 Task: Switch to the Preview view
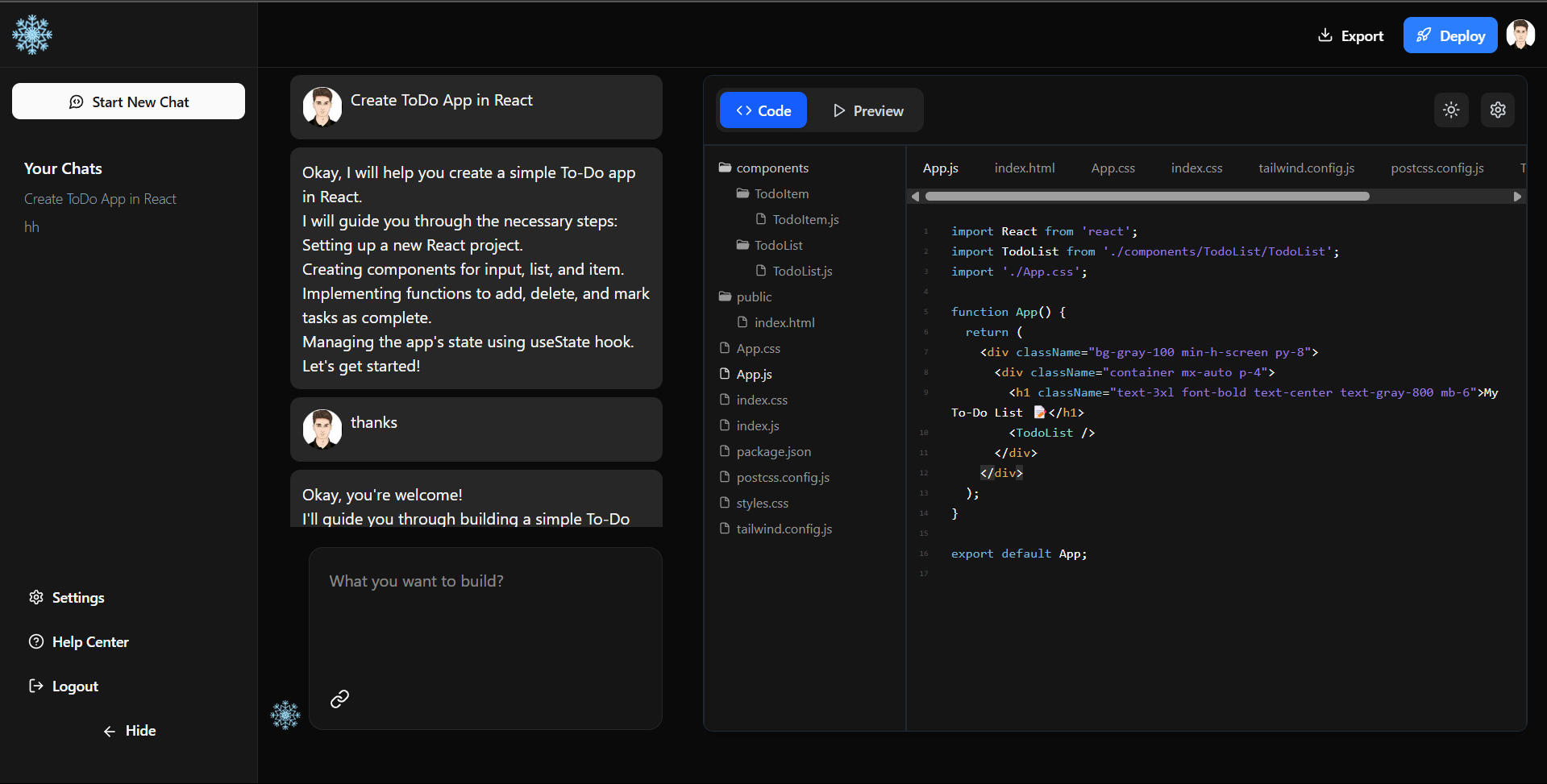867,110
